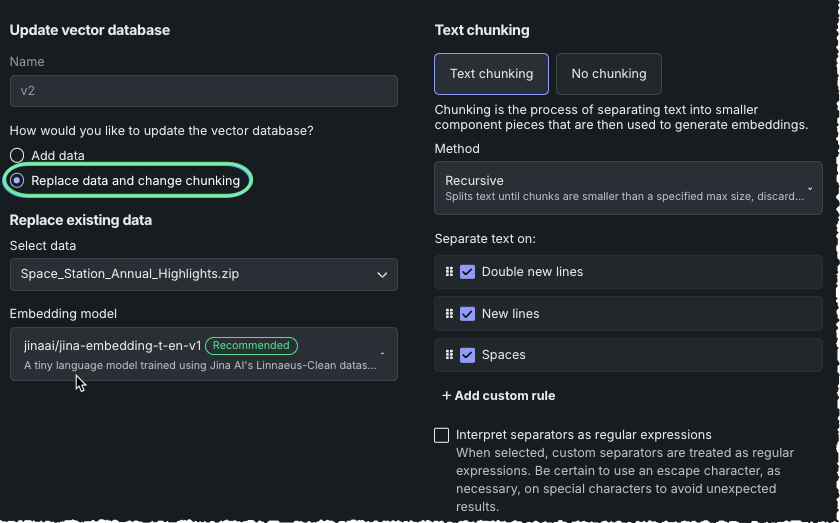The image size is (840, 523).
Task: Click the vector database Name field
Action: point(203,91)
